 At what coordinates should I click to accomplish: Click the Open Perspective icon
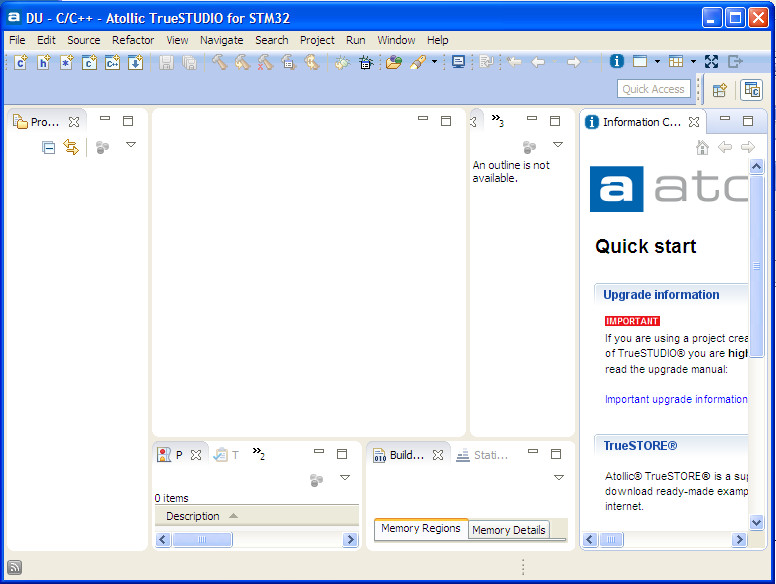[x=720, y=90]
